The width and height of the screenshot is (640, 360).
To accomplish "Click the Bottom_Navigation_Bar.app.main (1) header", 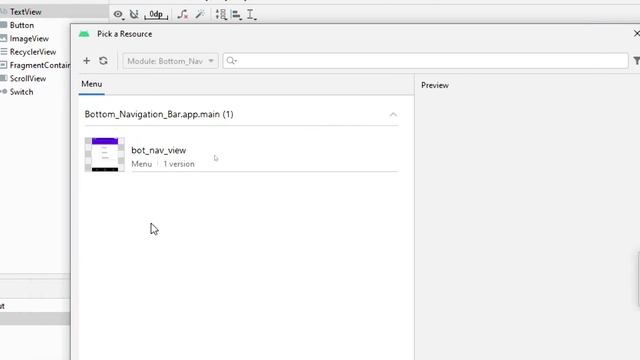I will [x=159, y=114].
